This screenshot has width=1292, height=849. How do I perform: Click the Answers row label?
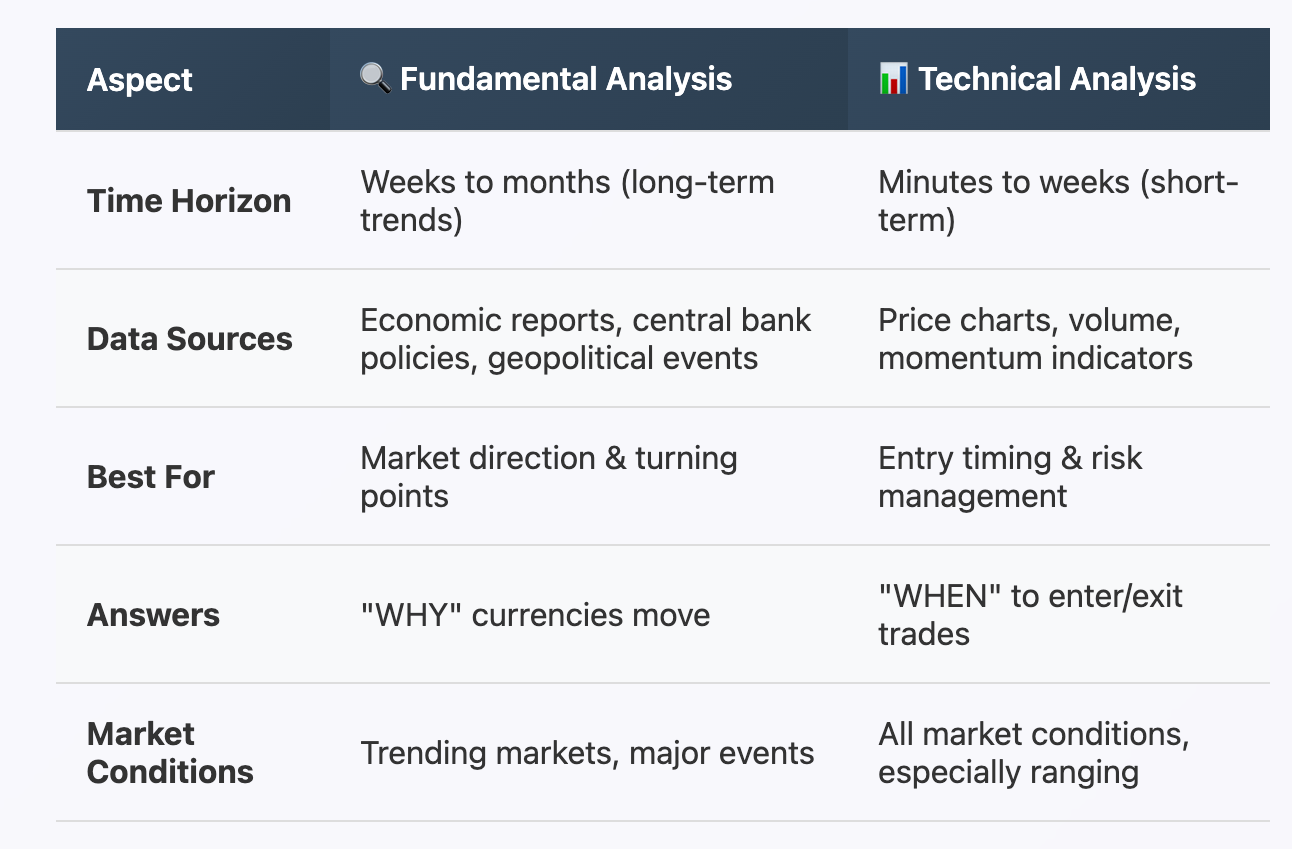[x=153, y=615]
